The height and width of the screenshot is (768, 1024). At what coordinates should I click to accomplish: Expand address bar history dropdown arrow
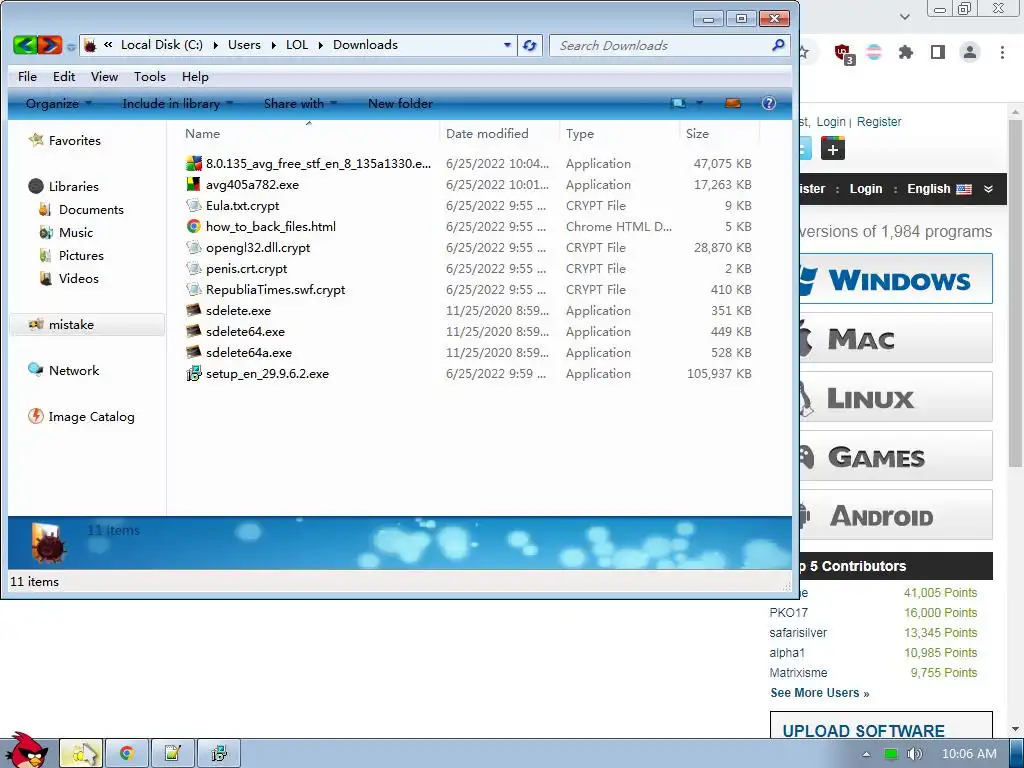click(x=507, y=45)
